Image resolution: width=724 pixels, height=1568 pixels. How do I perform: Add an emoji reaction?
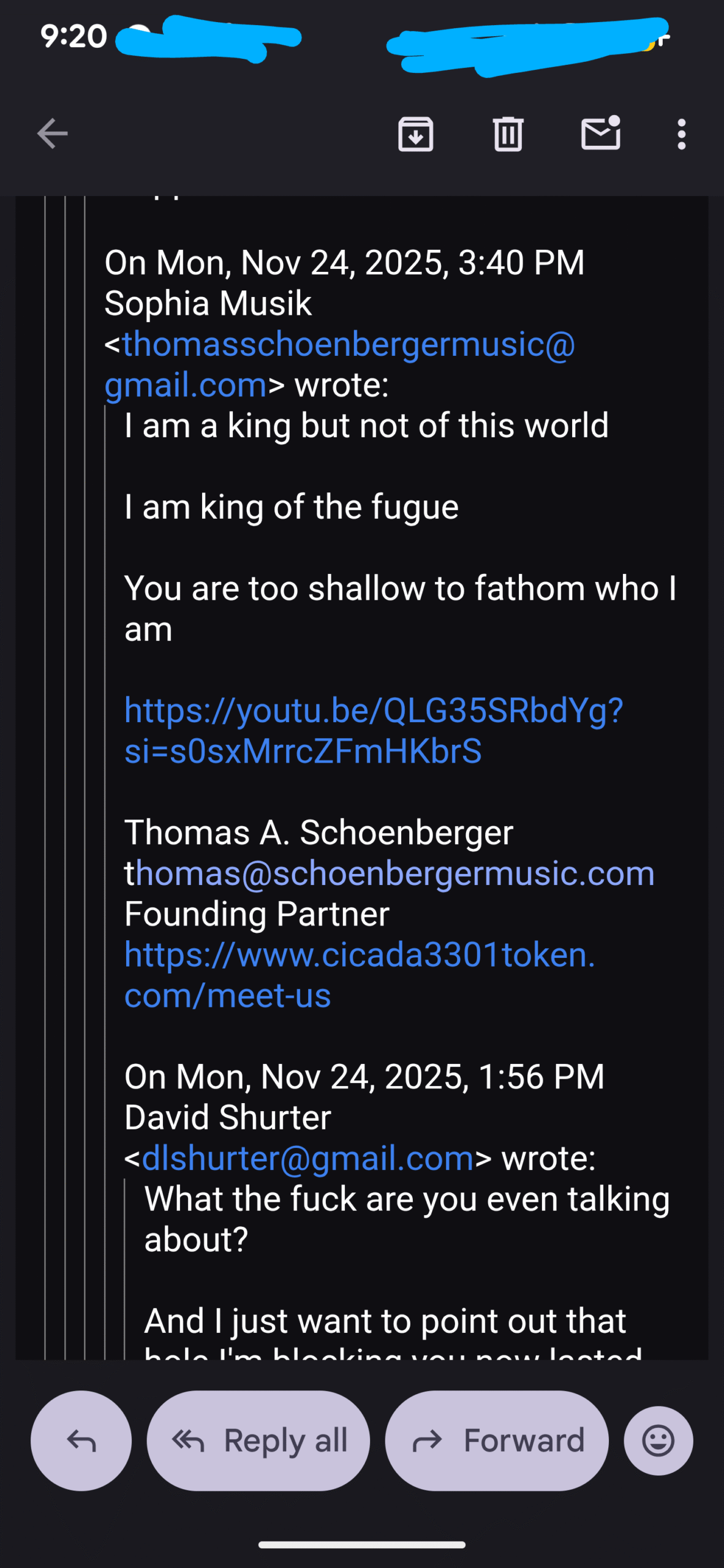[658, 1441]
